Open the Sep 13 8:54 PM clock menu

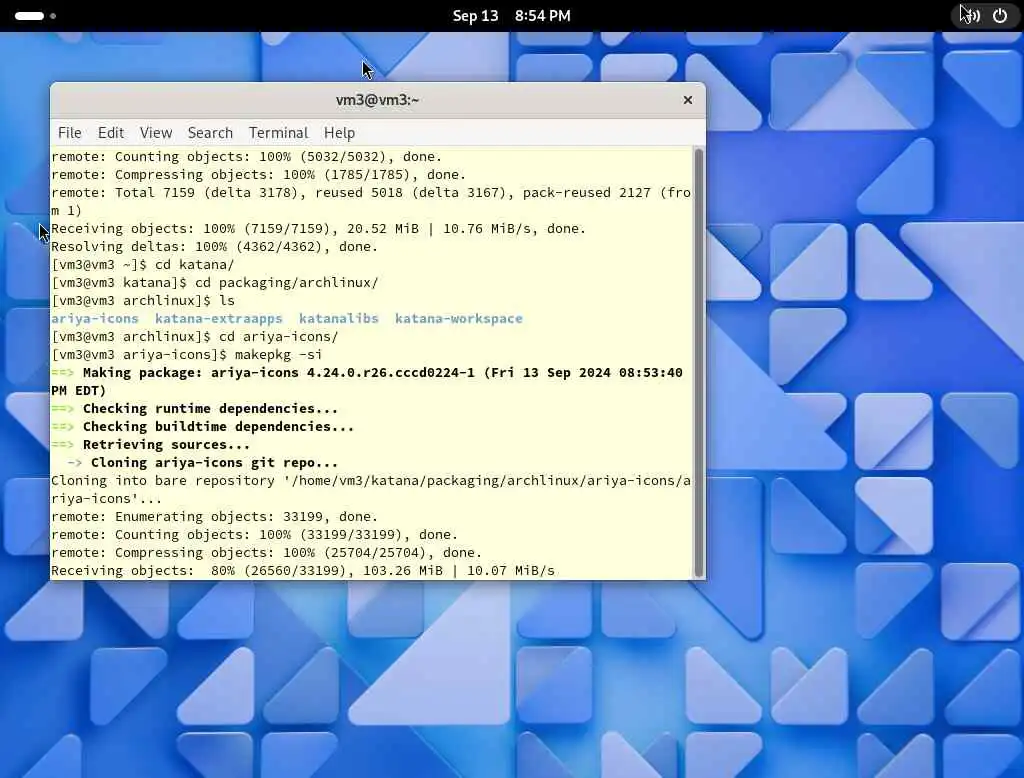click(511, 16)
